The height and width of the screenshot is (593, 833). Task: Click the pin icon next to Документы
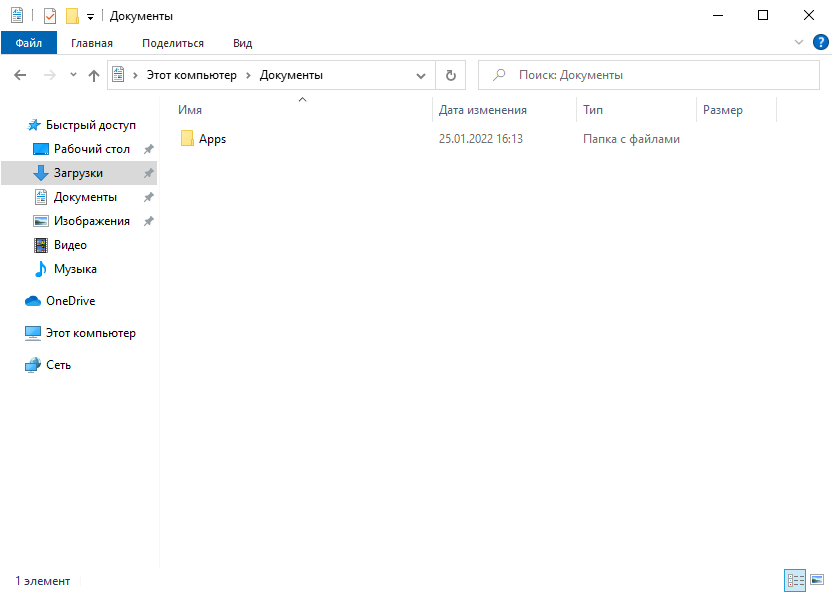(149, 197)
